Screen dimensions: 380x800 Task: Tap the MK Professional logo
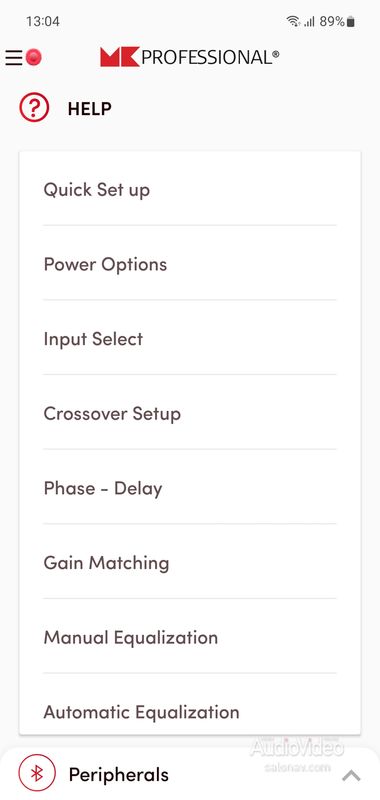point(190,57)
